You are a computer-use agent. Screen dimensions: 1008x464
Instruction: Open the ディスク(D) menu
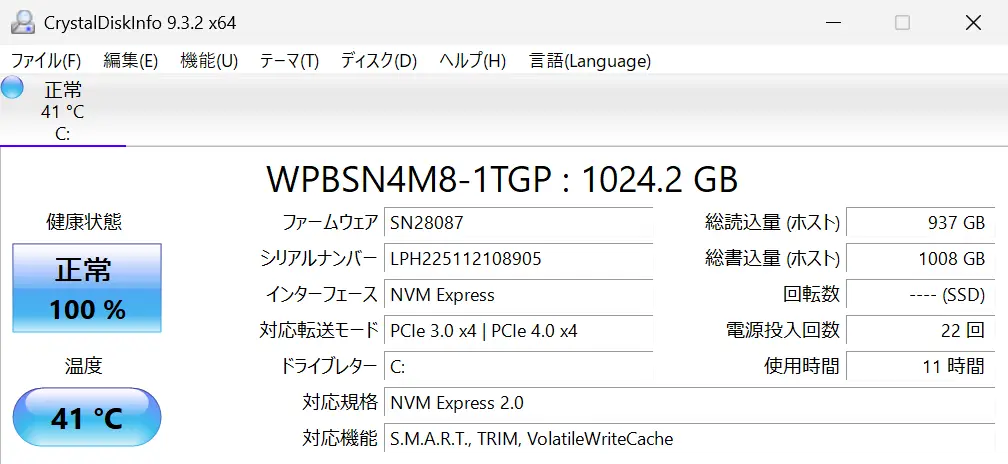coord(378,61)
